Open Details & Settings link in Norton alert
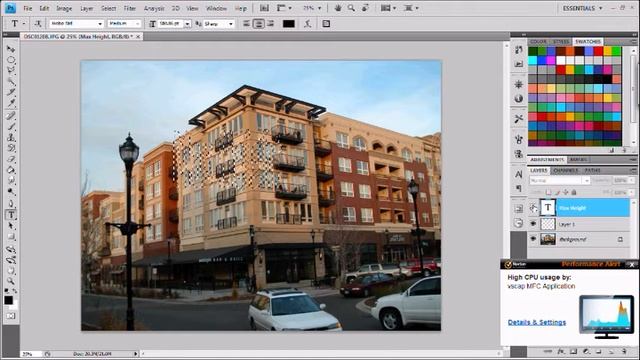This screenshot has width=640, height=360. coord(537,322)
